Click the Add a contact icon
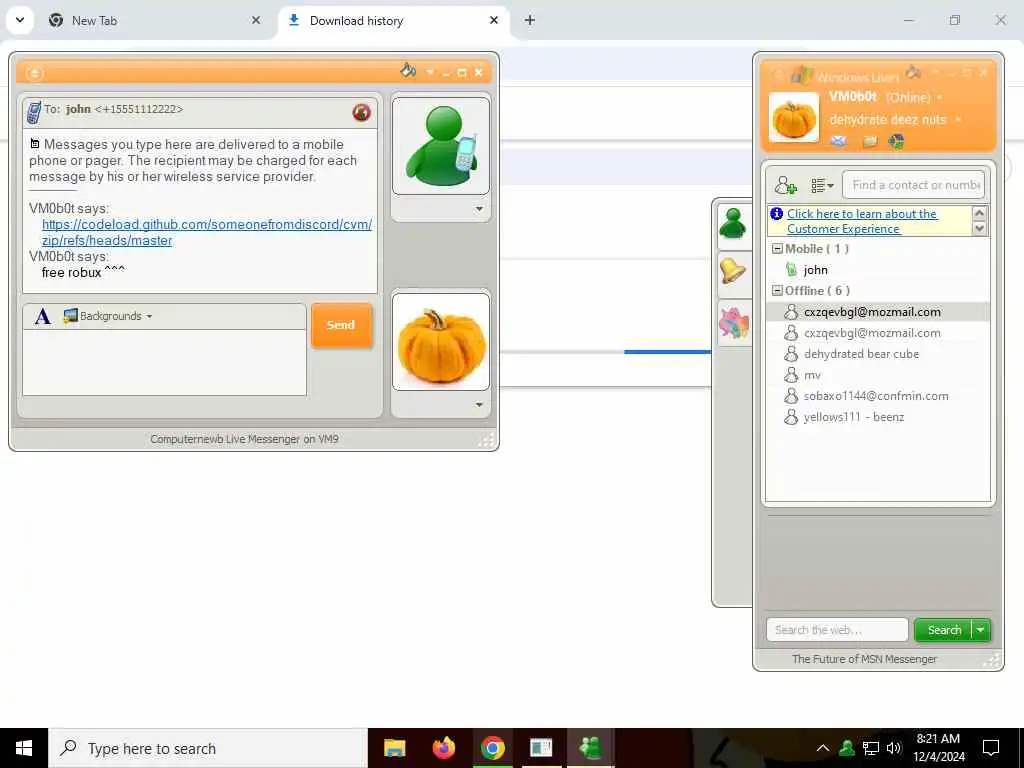This screenshot has width=1024, height=768. [x=786, y=185]
